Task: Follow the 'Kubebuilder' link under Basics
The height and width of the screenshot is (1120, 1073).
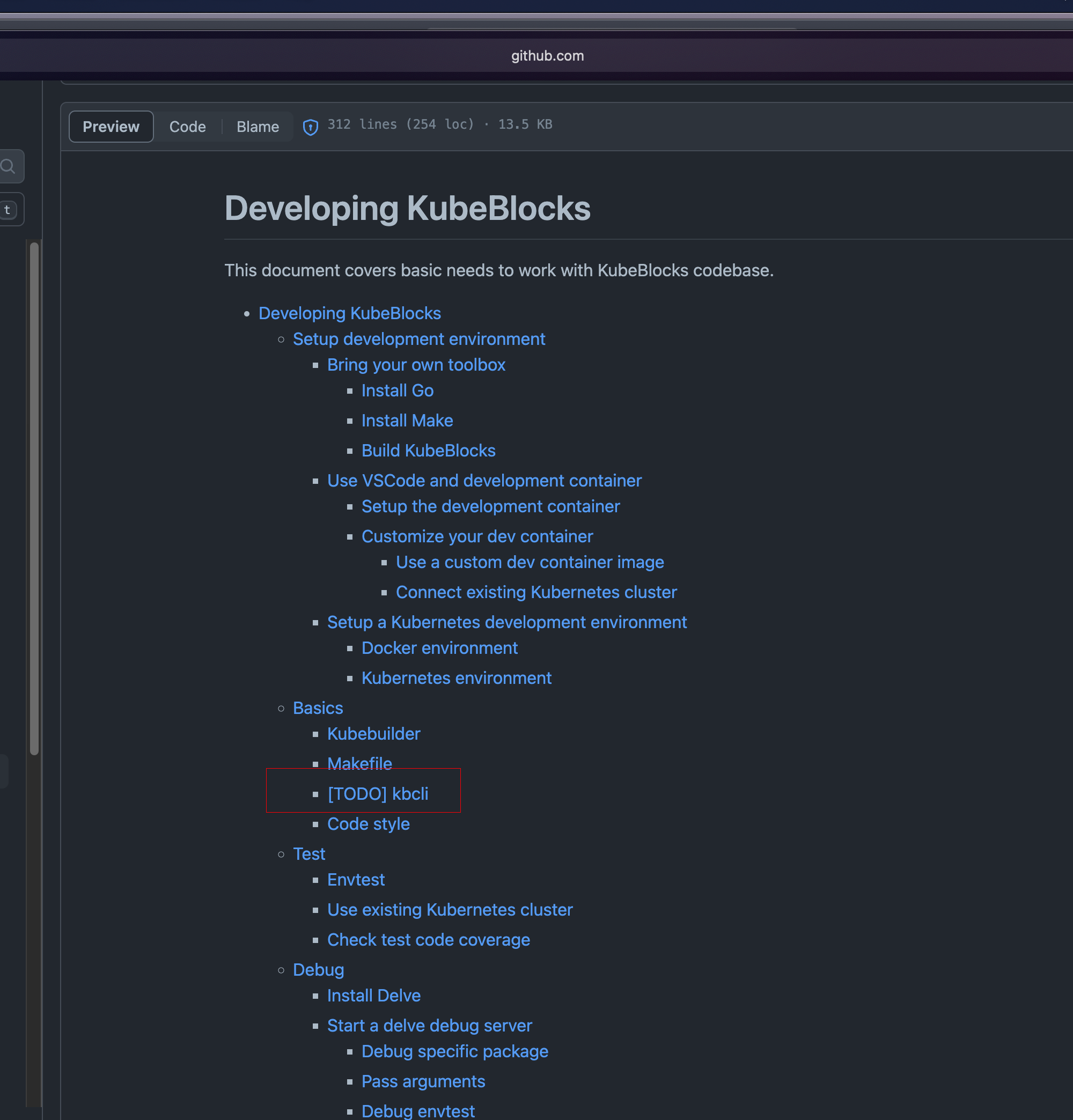Action: (373, 734)
